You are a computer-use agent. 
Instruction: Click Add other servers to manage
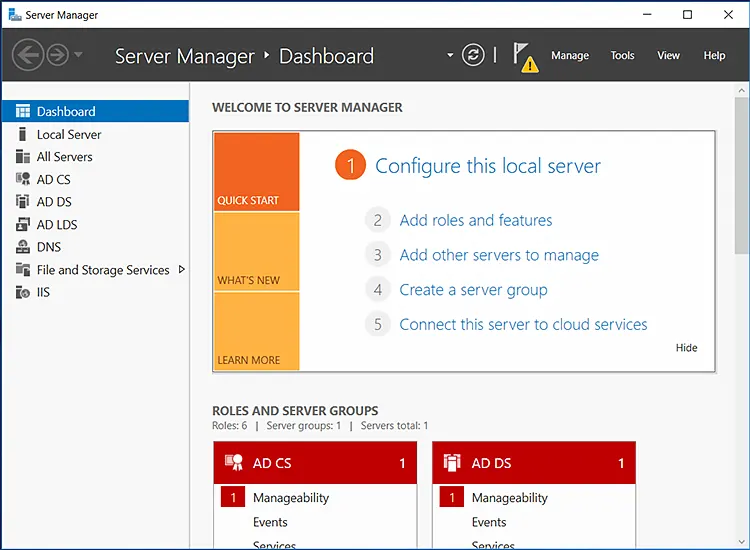499,255
